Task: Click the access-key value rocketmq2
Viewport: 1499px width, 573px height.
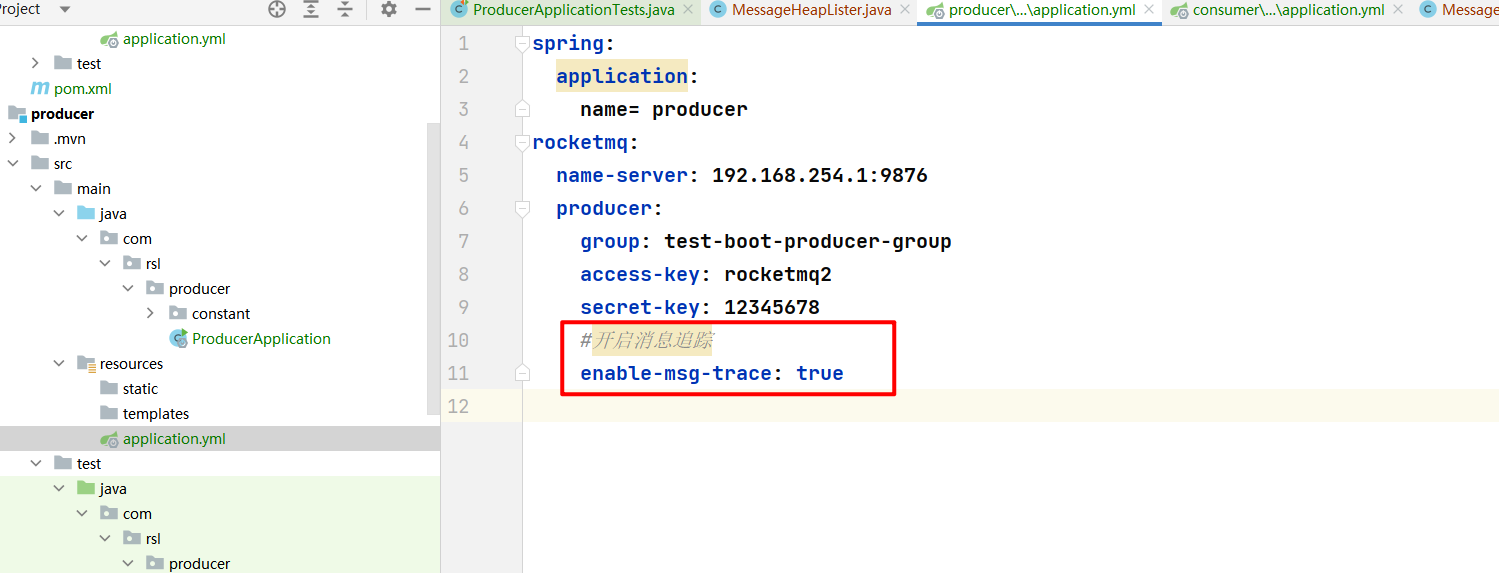Action: 778,274
